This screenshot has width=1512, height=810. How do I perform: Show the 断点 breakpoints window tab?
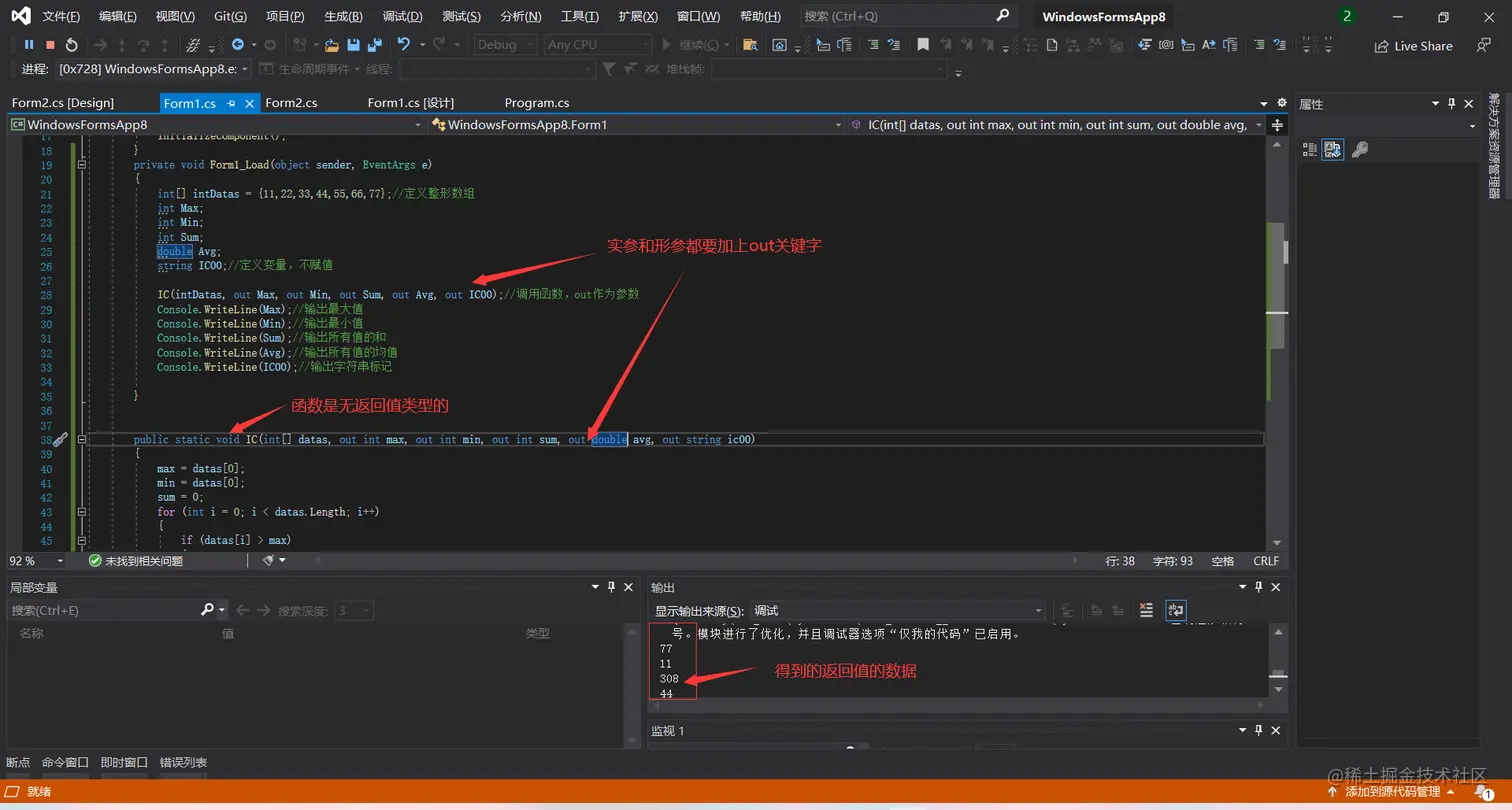click(18, 763)
